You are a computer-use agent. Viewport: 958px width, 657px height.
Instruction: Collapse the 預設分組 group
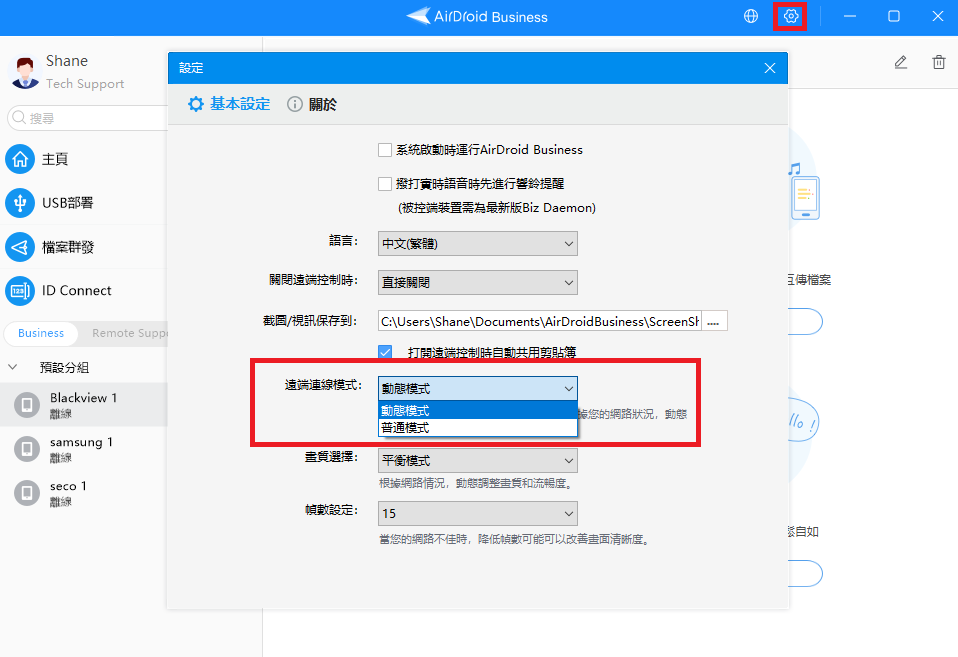(13, 367)
